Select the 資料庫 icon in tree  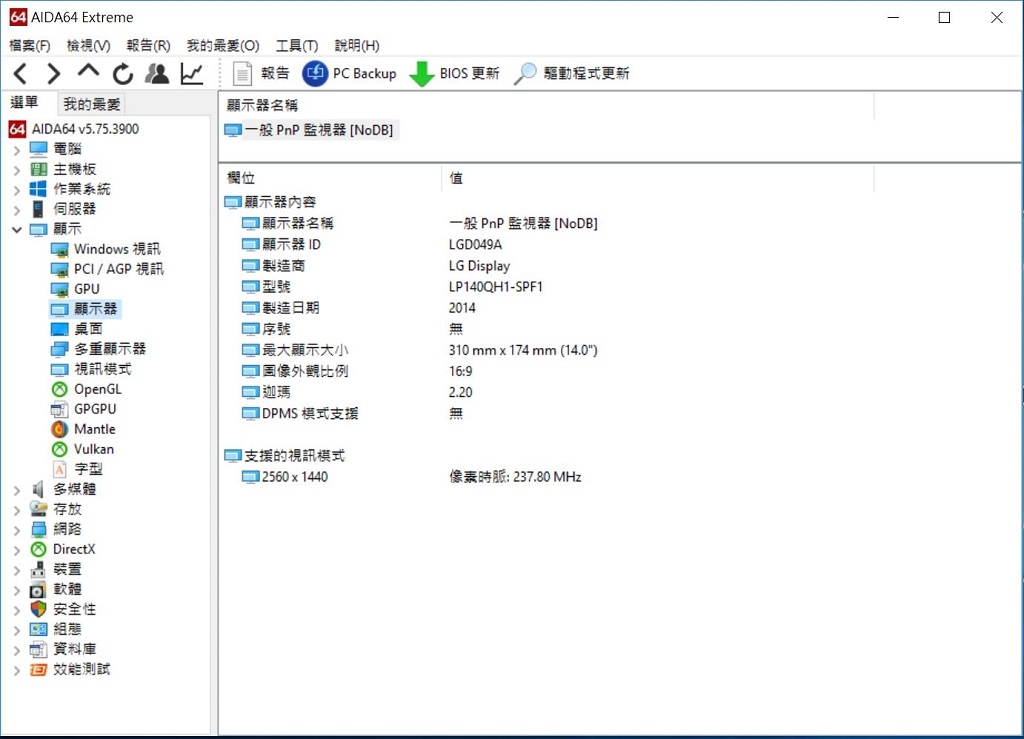[x=39, y=650]
